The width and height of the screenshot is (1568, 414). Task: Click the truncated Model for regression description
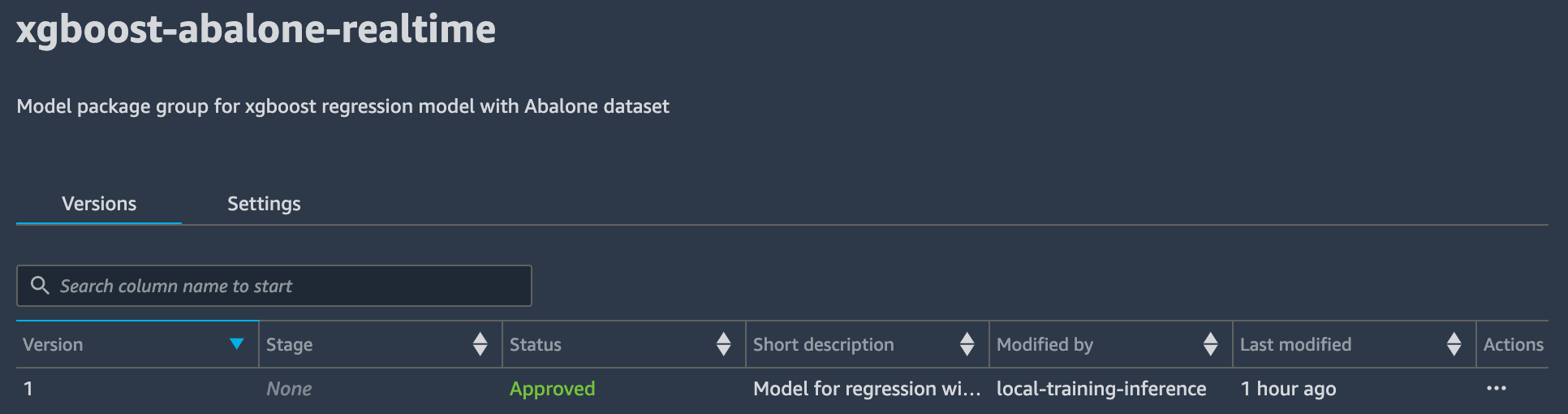866,389
